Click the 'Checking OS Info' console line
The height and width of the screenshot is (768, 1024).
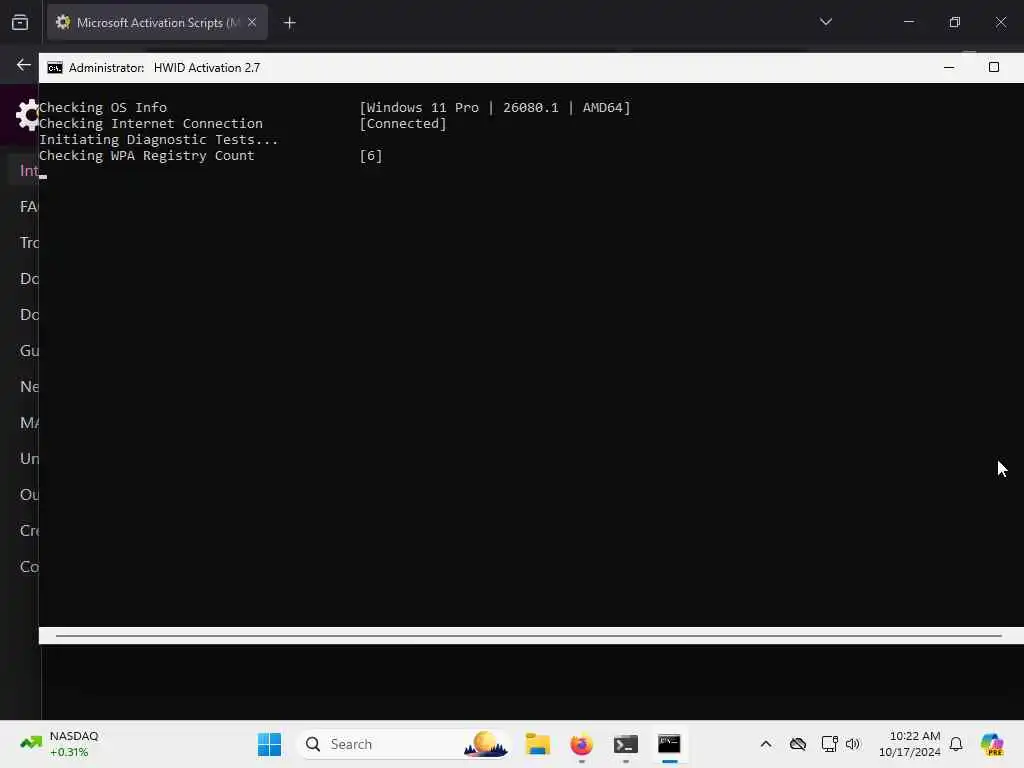click(103, 108)
